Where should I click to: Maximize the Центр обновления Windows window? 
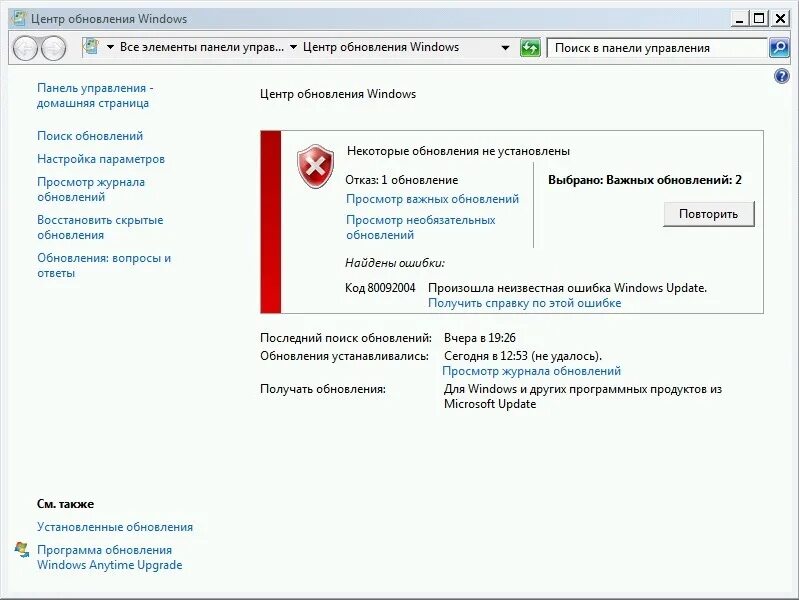click(x=759, y=19)
